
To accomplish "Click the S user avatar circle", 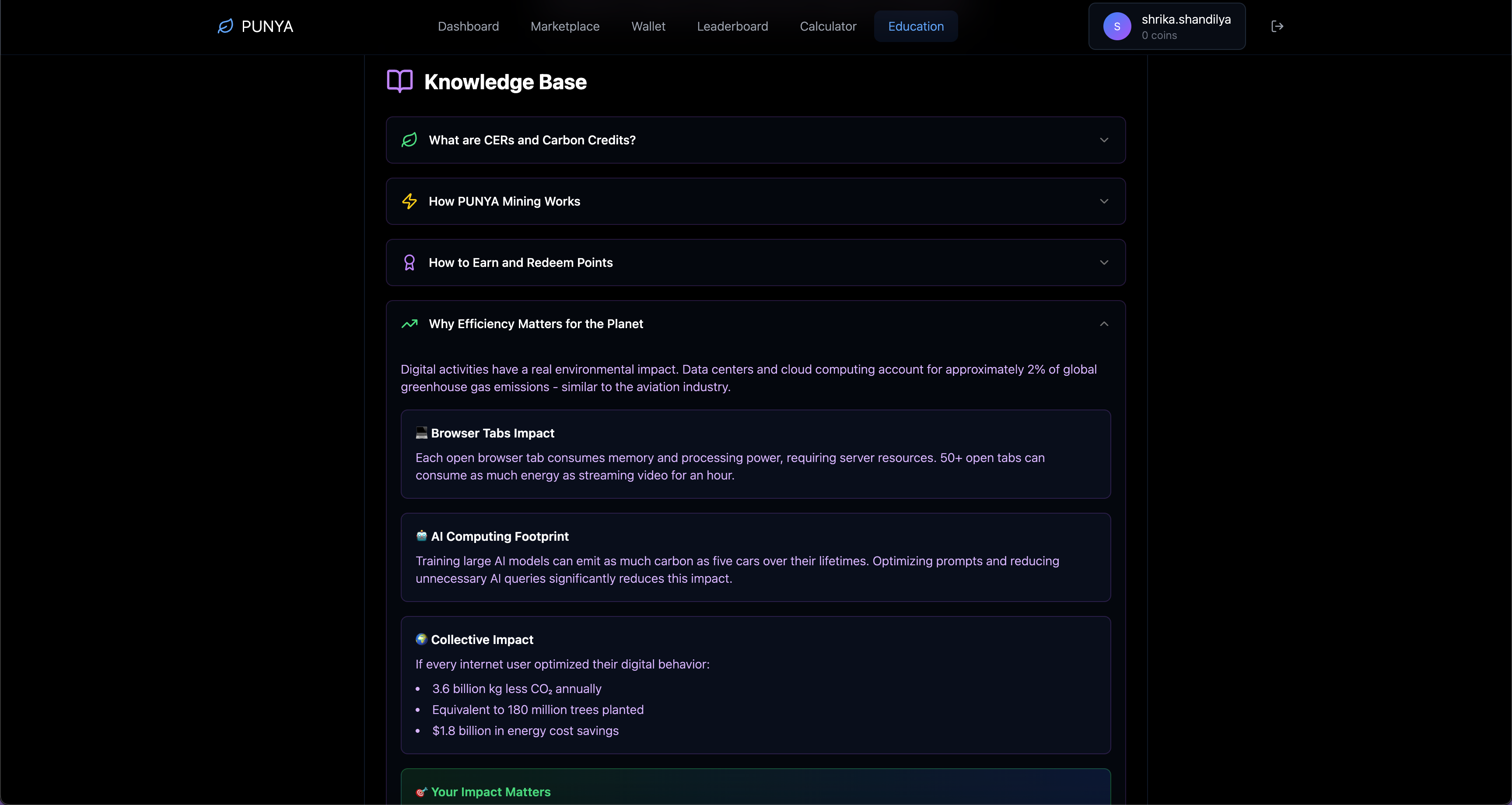I will point(1116,26).
